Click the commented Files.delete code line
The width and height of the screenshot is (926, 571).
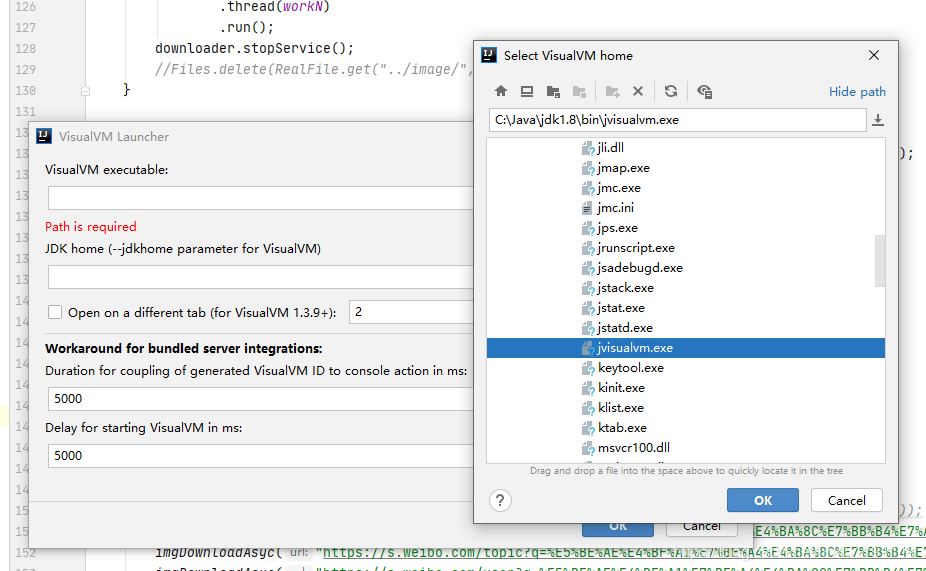click(x=314, y=70)
